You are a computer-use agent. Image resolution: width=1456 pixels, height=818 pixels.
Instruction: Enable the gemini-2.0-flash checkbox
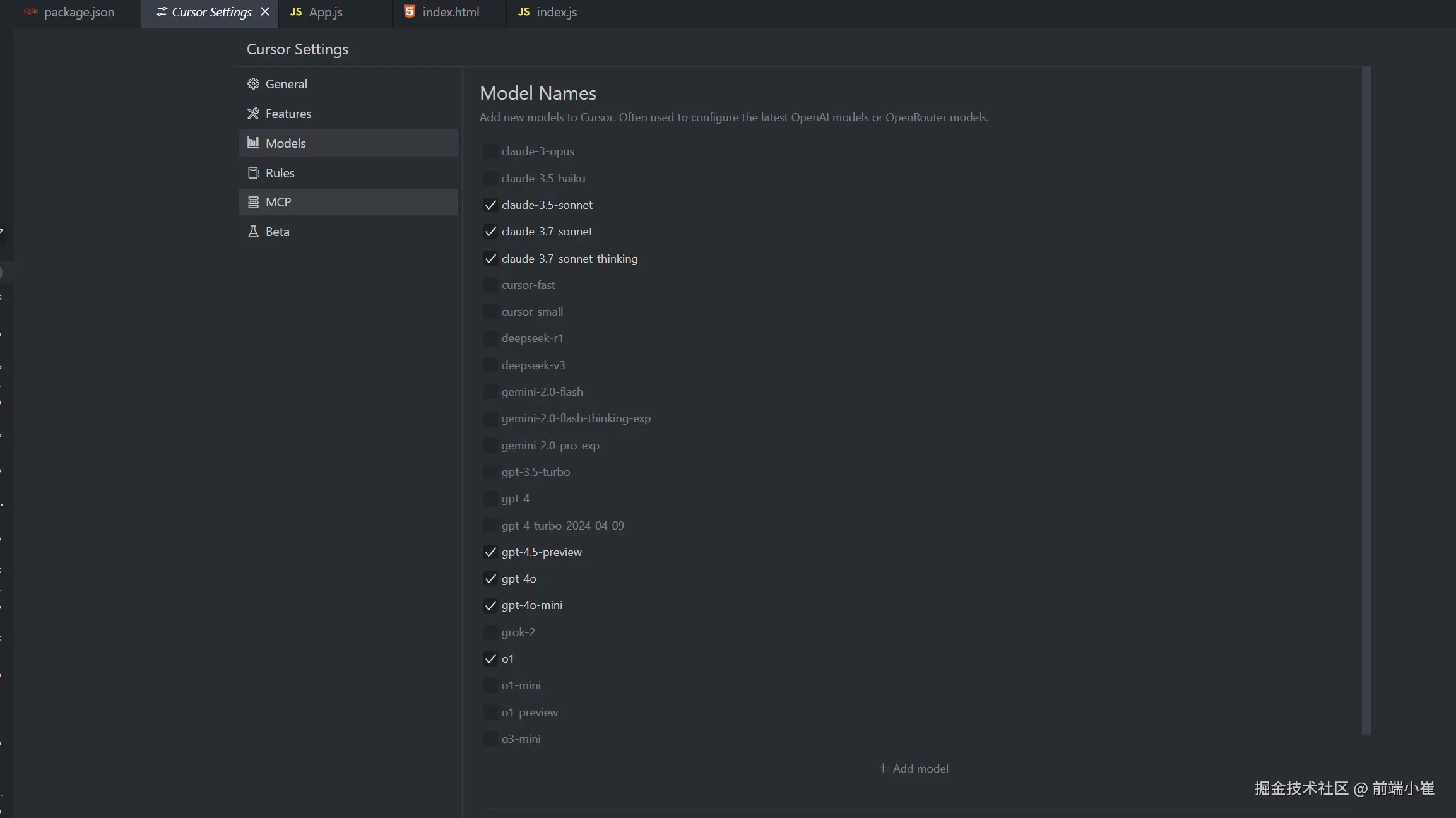pyautogui.click(x=490, y=392)
